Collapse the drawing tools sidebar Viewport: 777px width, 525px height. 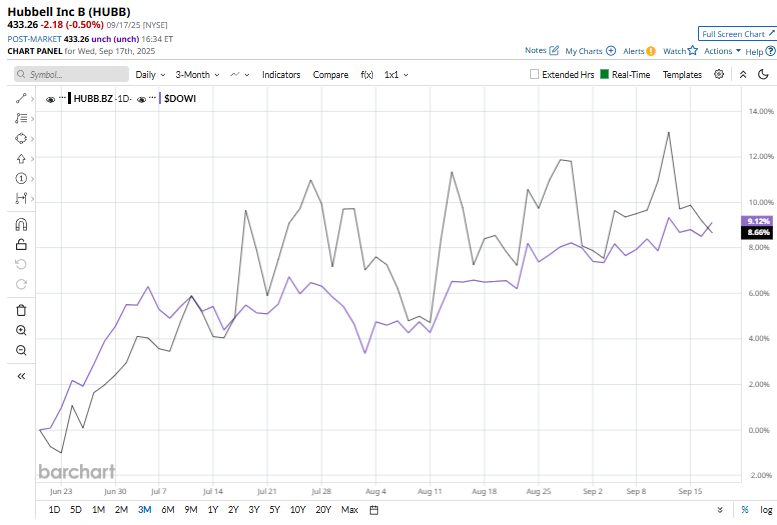21,376
